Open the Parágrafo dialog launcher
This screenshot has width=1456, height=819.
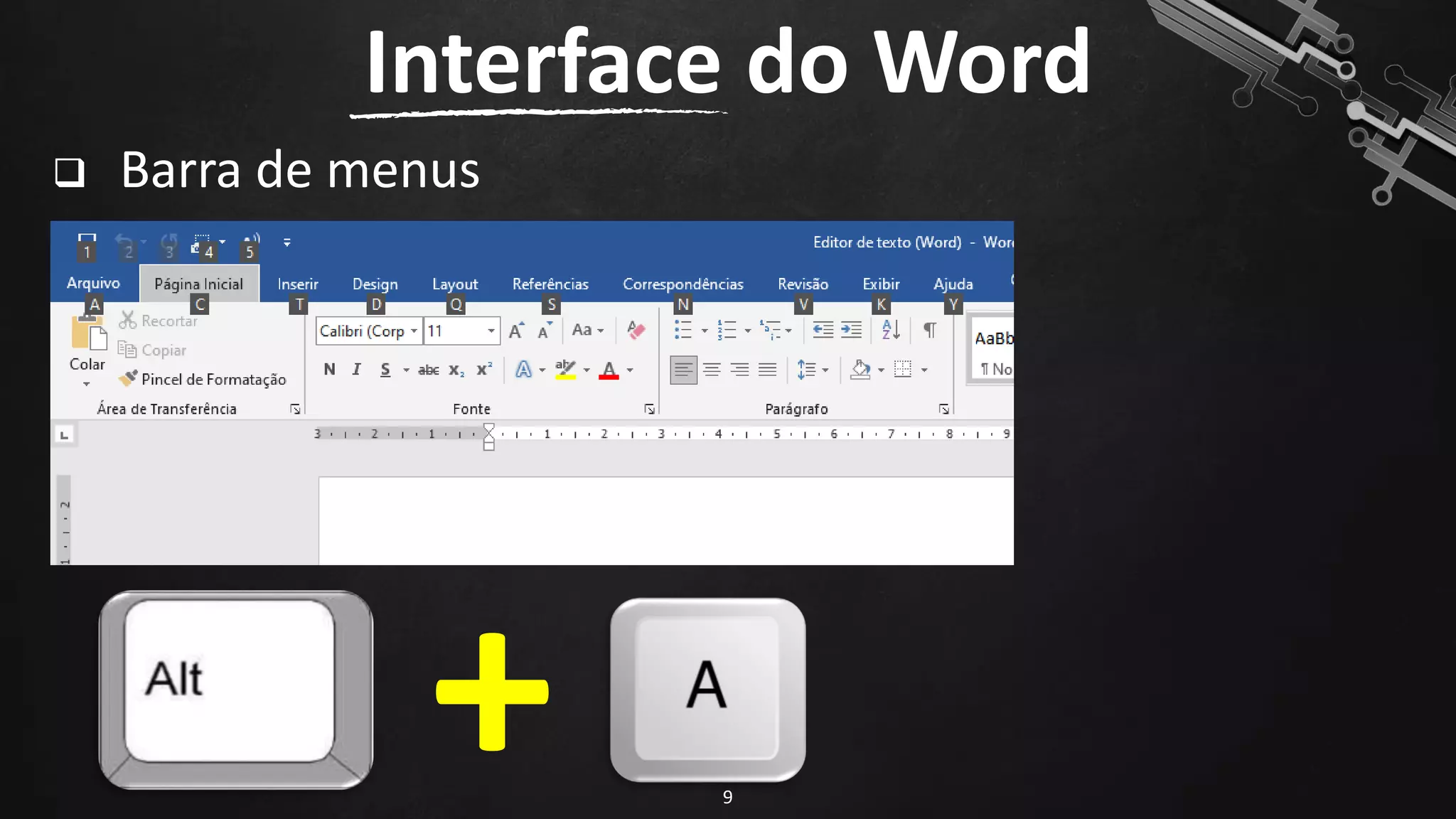(943, 409)
